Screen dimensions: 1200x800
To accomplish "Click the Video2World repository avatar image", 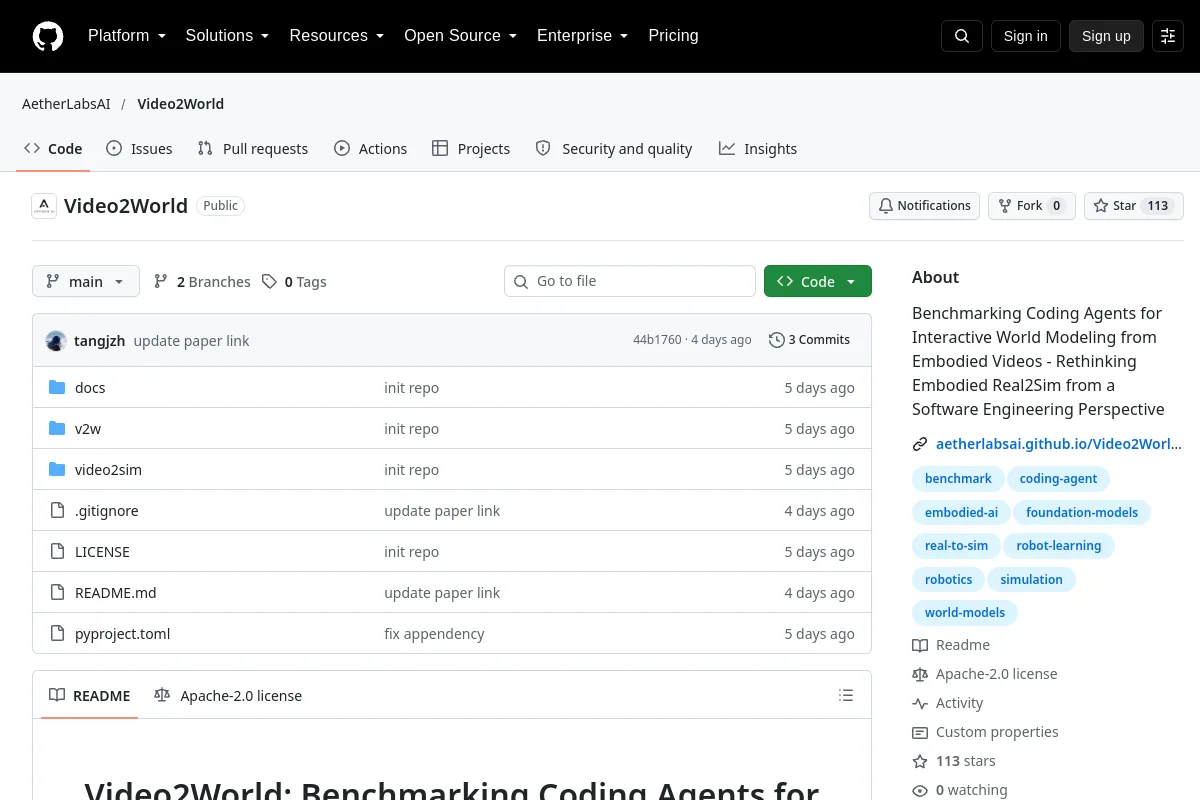I will [x=44, y=206].
